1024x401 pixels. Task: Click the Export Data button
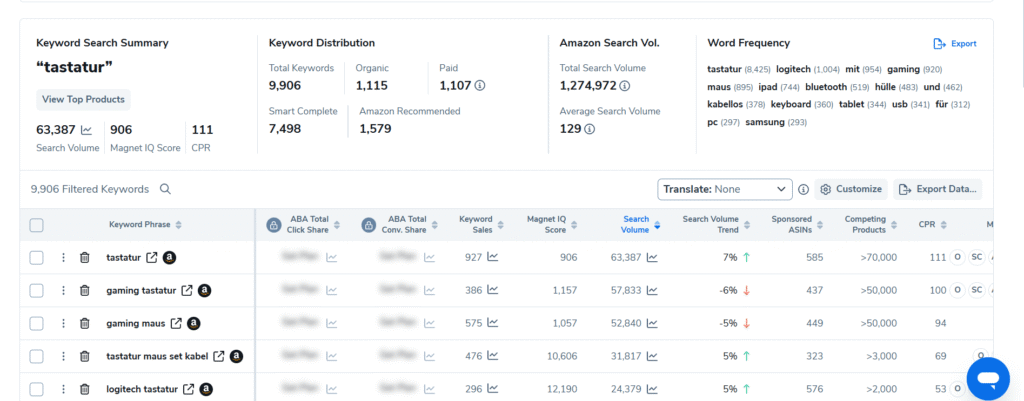point(938,189)
